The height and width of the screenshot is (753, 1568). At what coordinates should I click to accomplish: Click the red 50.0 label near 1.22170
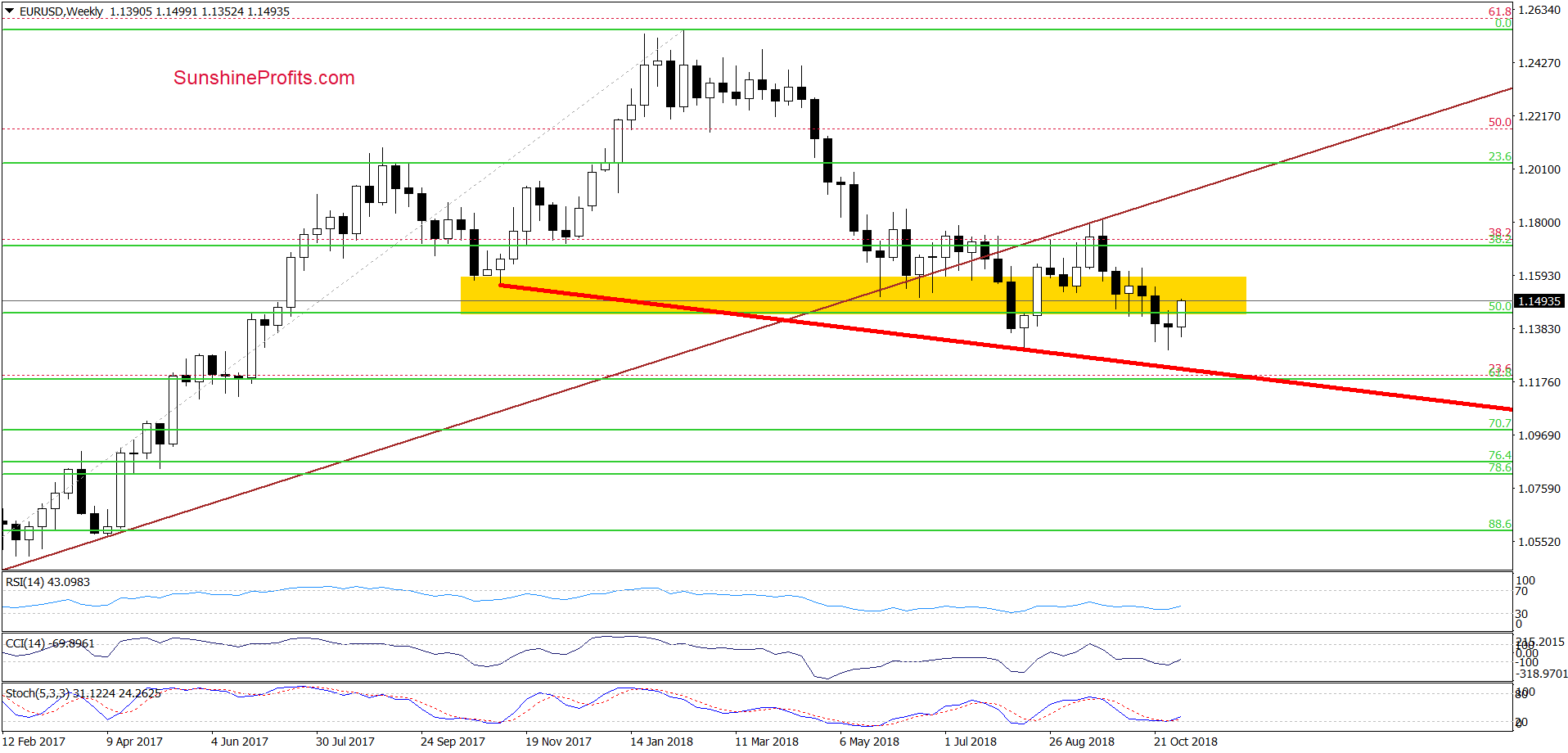[x=1500, y=122]
